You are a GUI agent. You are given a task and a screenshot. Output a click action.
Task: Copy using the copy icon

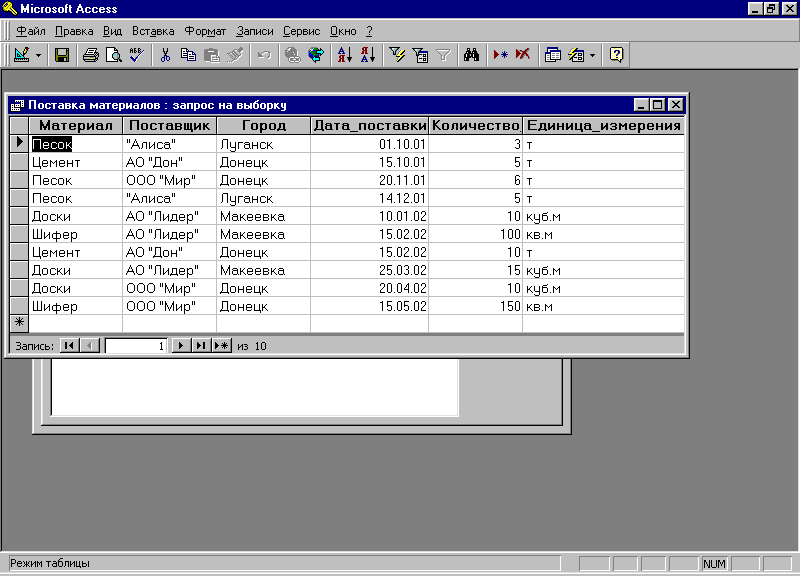click(188, 55)
